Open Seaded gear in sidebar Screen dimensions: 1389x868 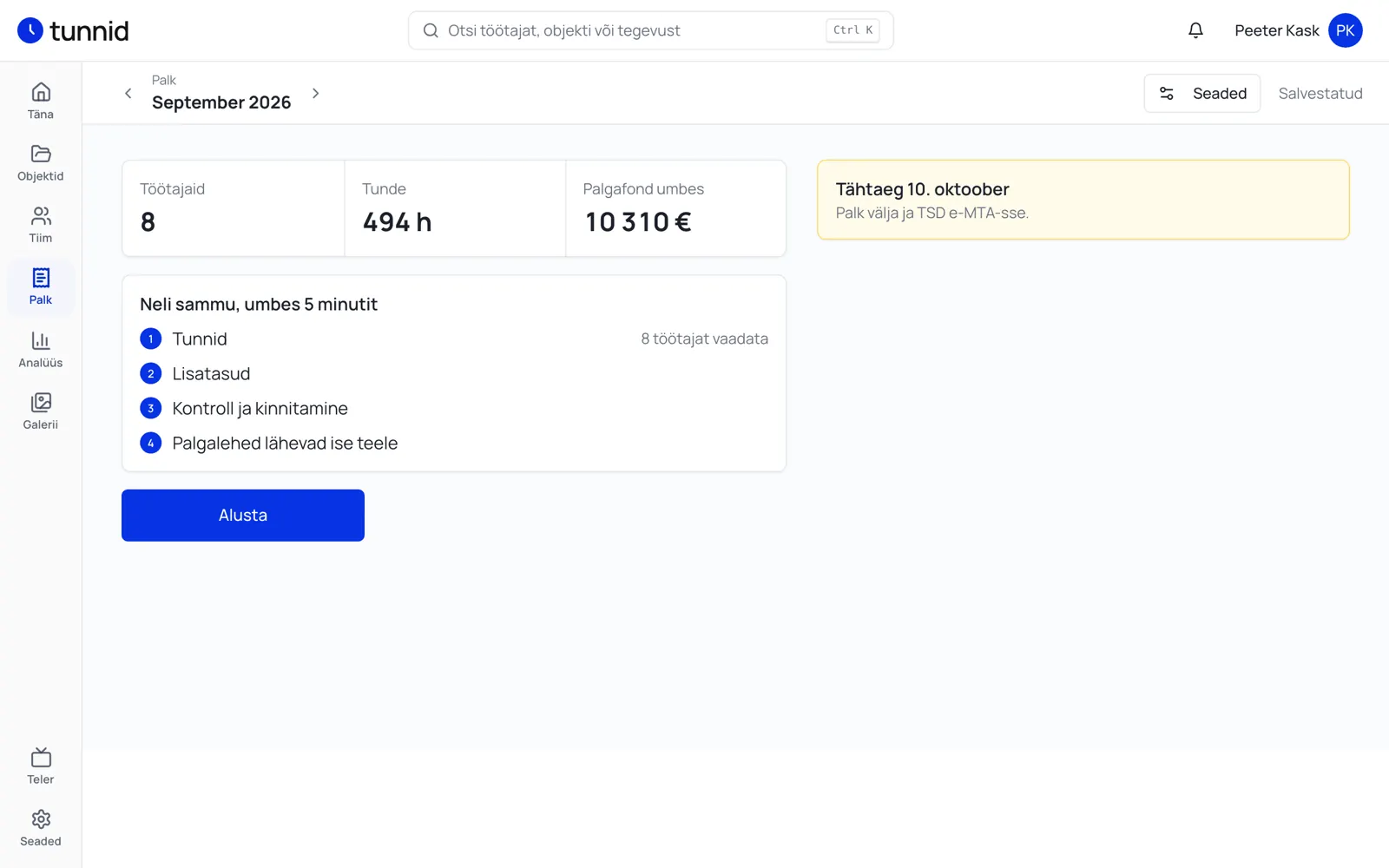click(41, 828)
